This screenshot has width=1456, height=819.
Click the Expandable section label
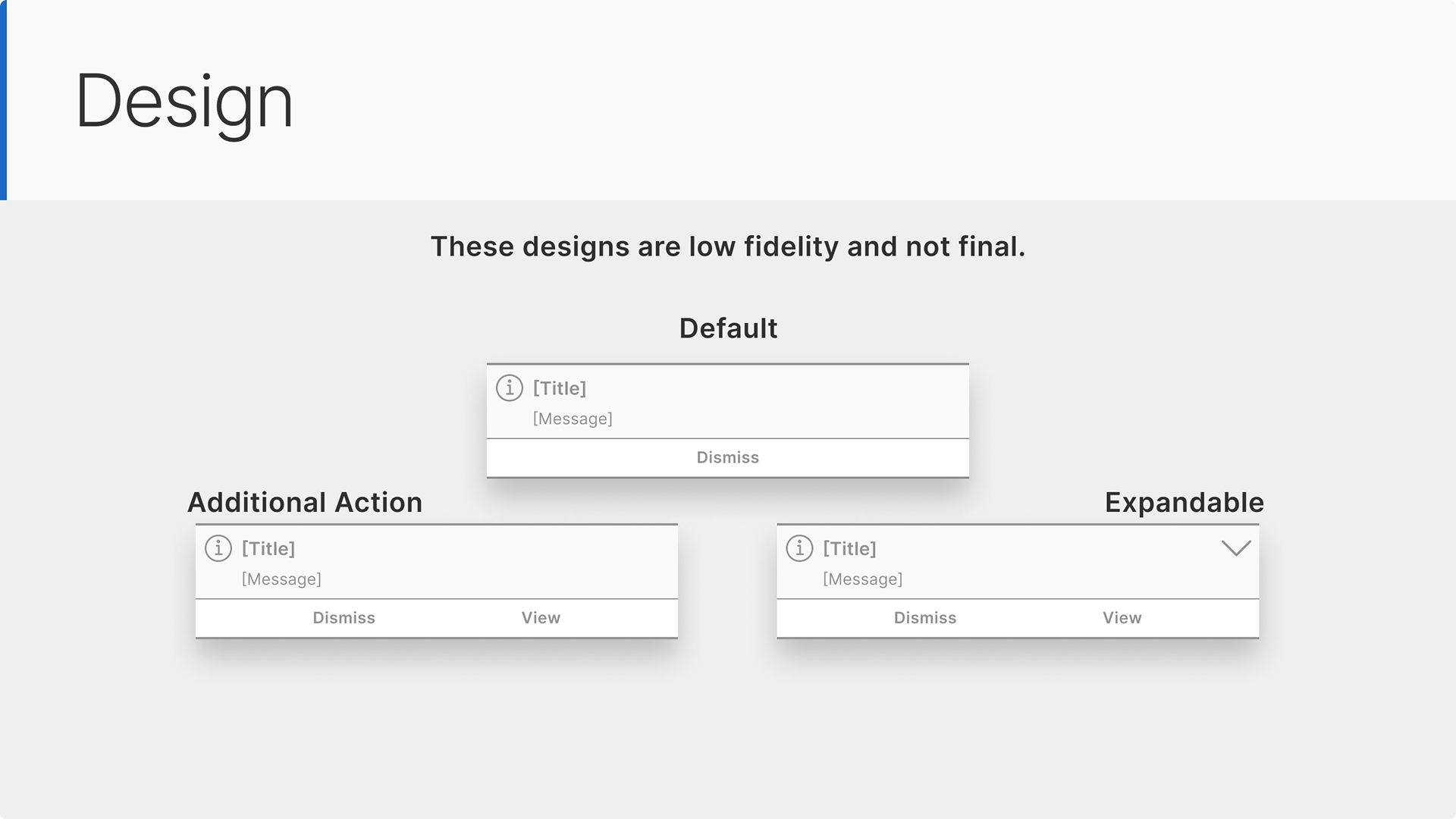pyautogui.click(x=1185, y=502)
